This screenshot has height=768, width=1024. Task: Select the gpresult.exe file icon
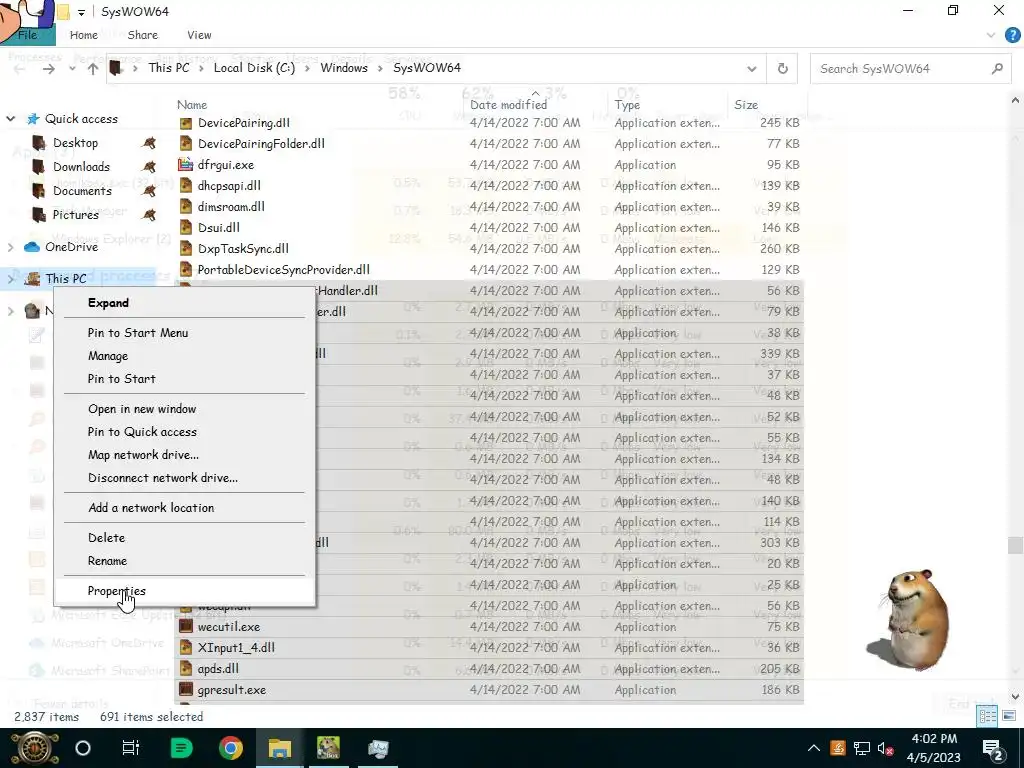(186, 690)
